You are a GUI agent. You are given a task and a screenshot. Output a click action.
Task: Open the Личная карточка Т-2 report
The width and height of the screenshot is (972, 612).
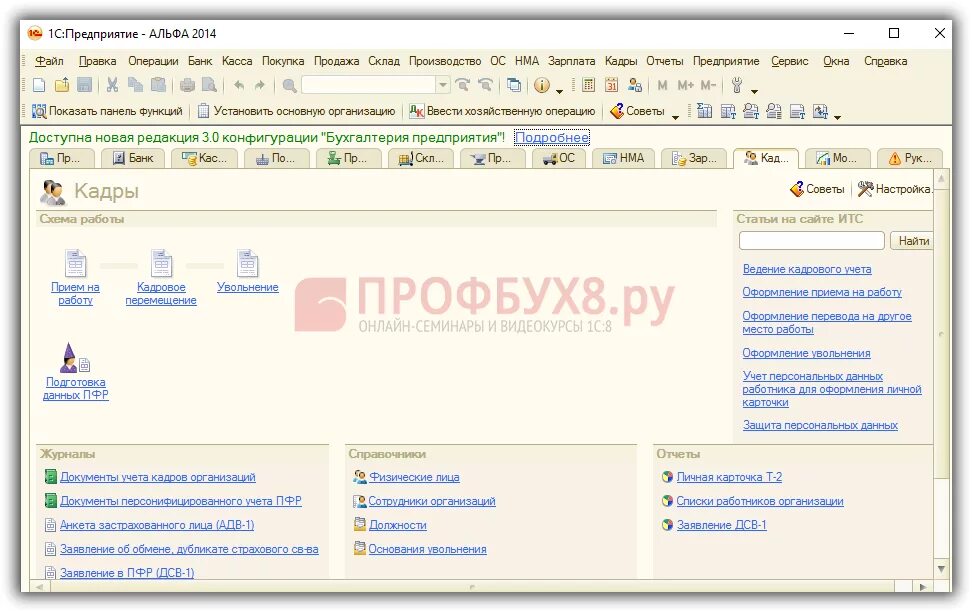[x=729, y=477]
